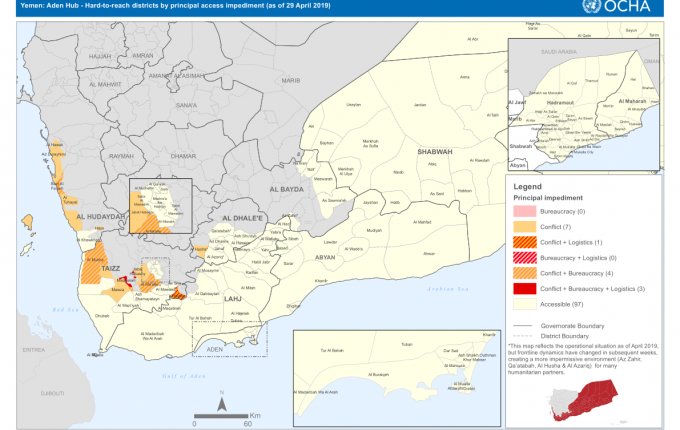Click the Conflict + Logistics (1) hatched swatch
Screen dimensions: 680x430
[x=527, y=243]
